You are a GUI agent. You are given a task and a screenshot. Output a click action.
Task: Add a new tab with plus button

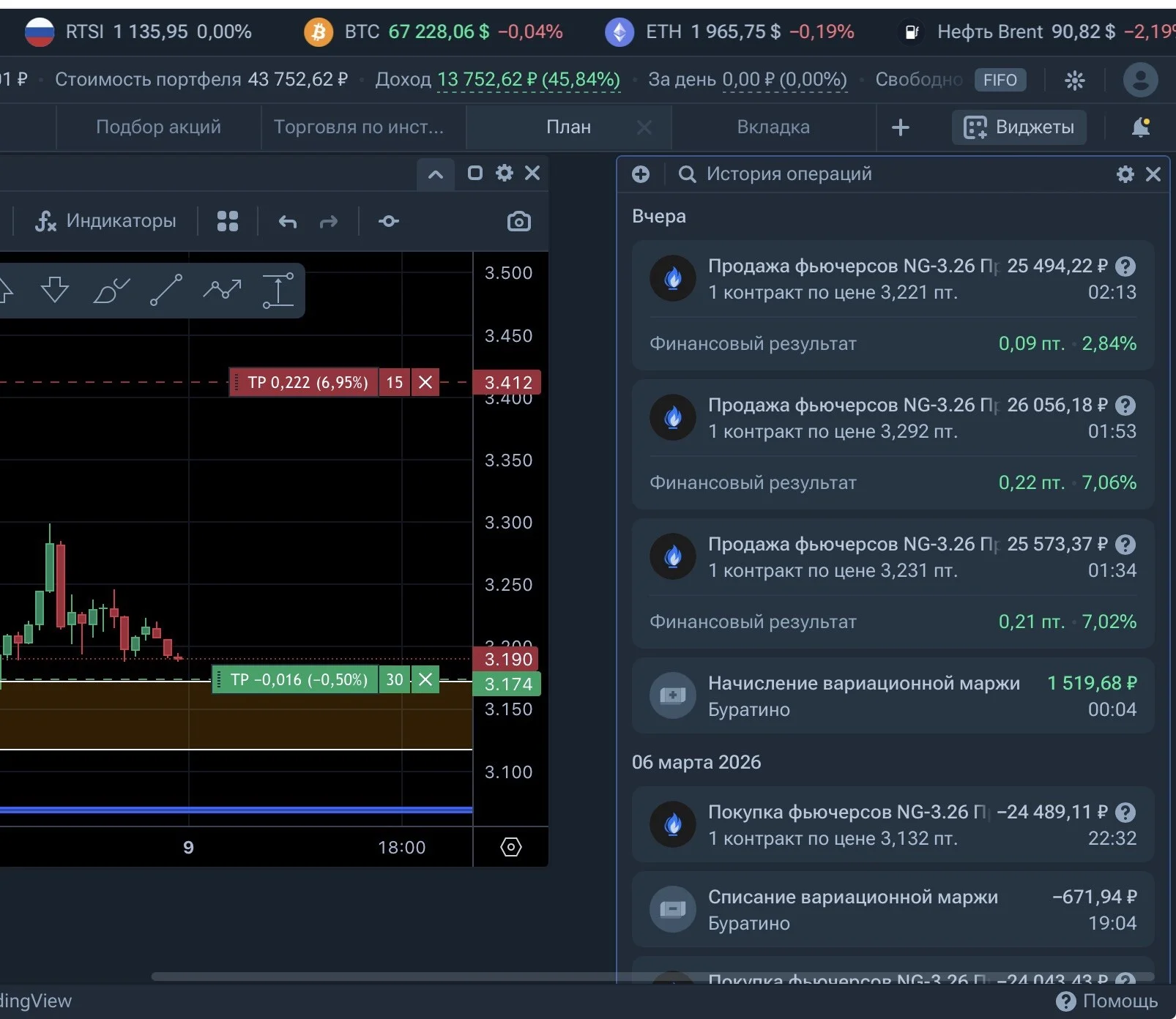901,127
